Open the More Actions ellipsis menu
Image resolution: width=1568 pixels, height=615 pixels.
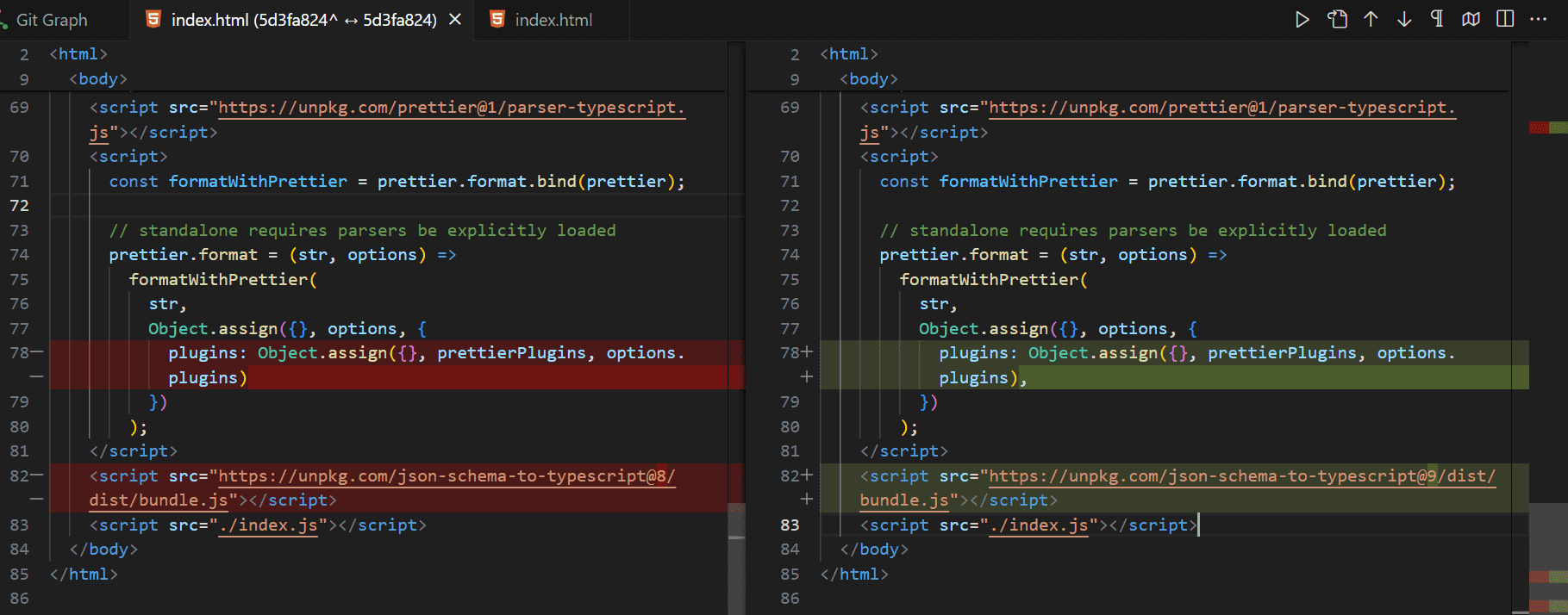(x=1538, y=20)
